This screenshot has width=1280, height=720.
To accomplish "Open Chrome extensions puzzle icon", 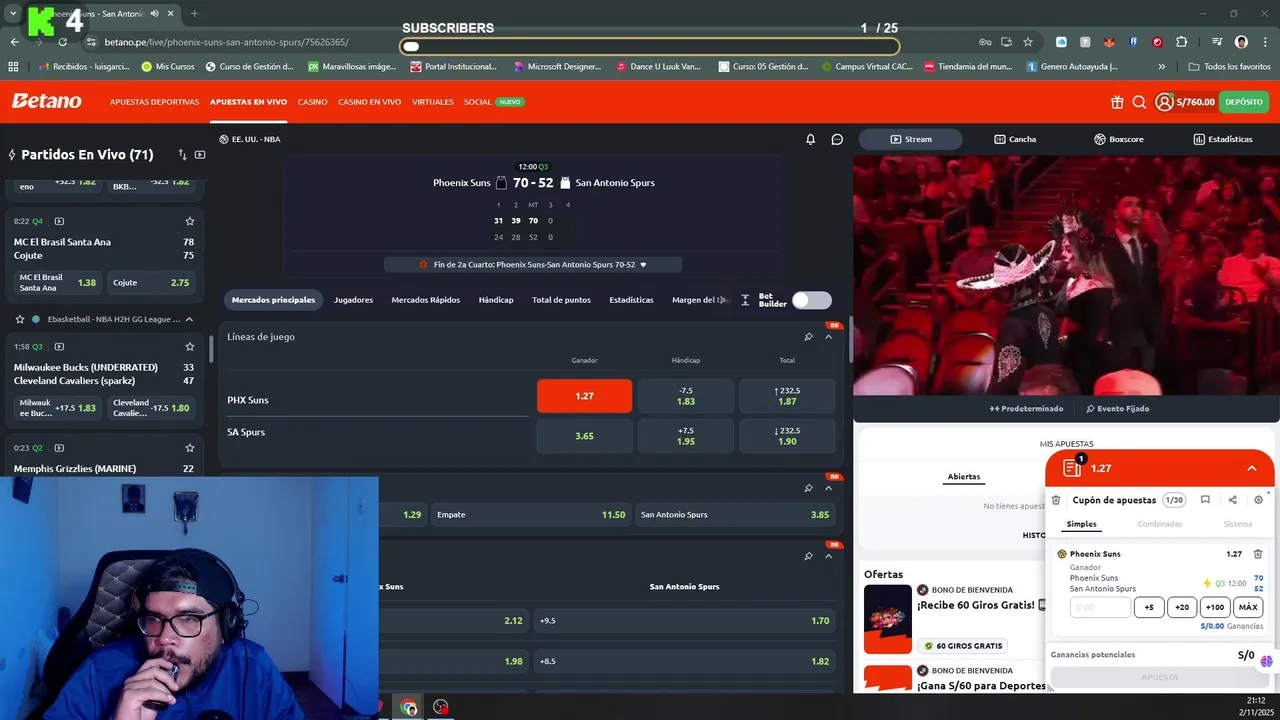I will (x=1182, y=42).
